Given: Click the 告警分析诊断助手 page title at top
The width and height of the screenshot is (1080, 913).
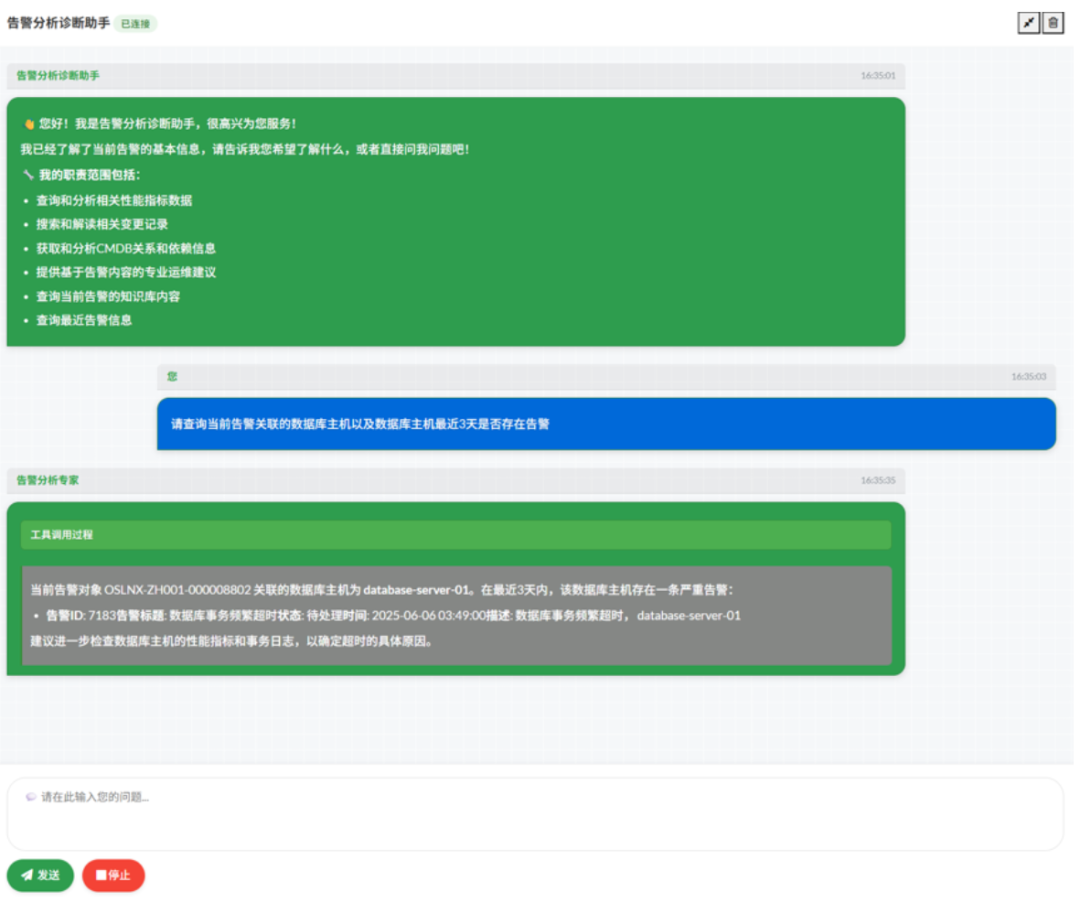Looking at the screenshot, I should pos(58,22).
